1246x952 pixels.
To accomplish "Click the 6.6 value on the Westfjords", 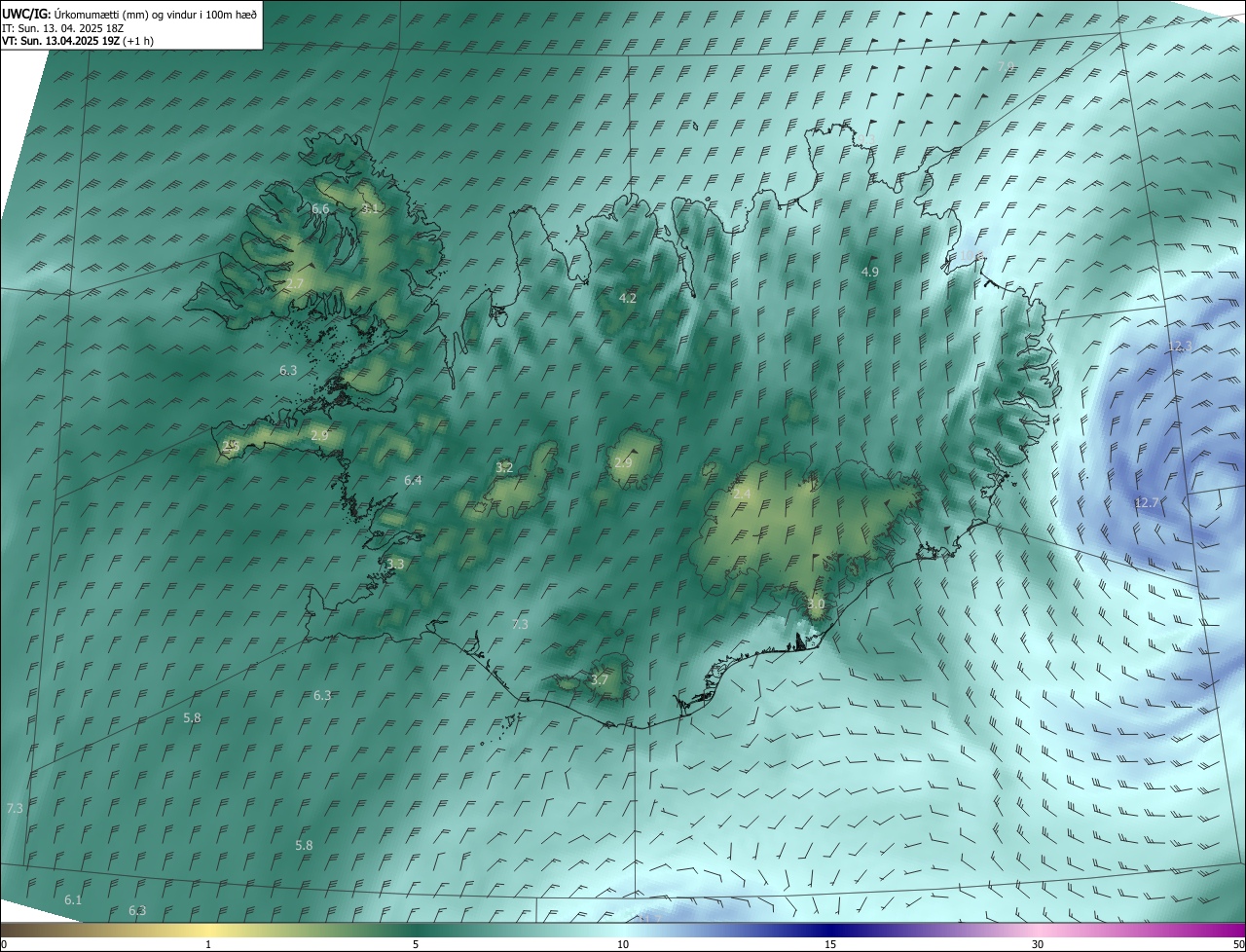I will pyautogui.click(x=320, y=209).
